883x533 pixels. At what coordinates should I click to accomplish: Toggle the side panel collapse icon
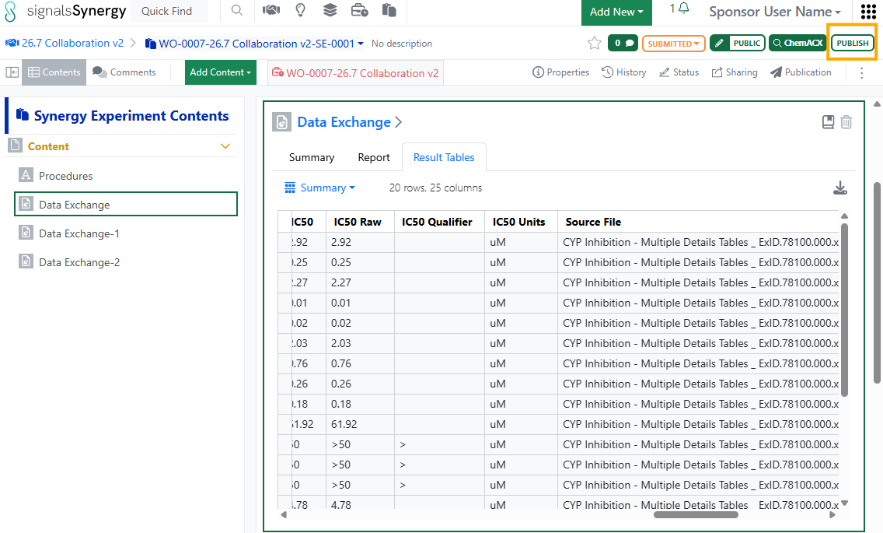(12, 73)
